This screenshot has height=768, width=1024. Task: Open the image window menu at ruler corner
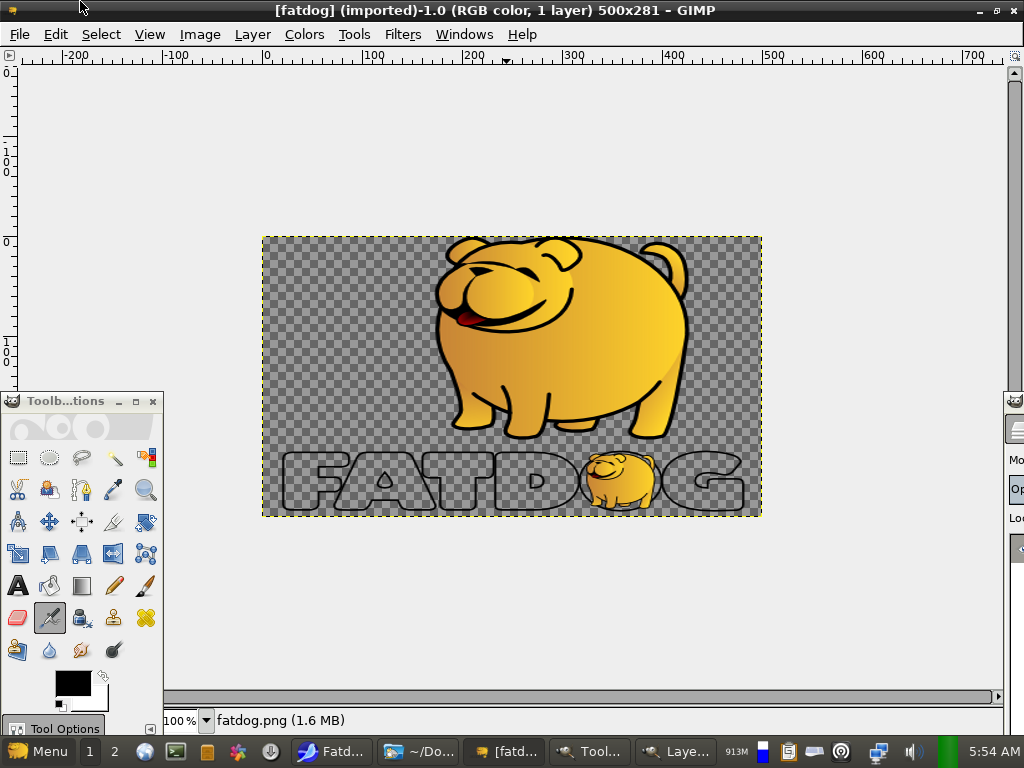(x=9, y=57)
